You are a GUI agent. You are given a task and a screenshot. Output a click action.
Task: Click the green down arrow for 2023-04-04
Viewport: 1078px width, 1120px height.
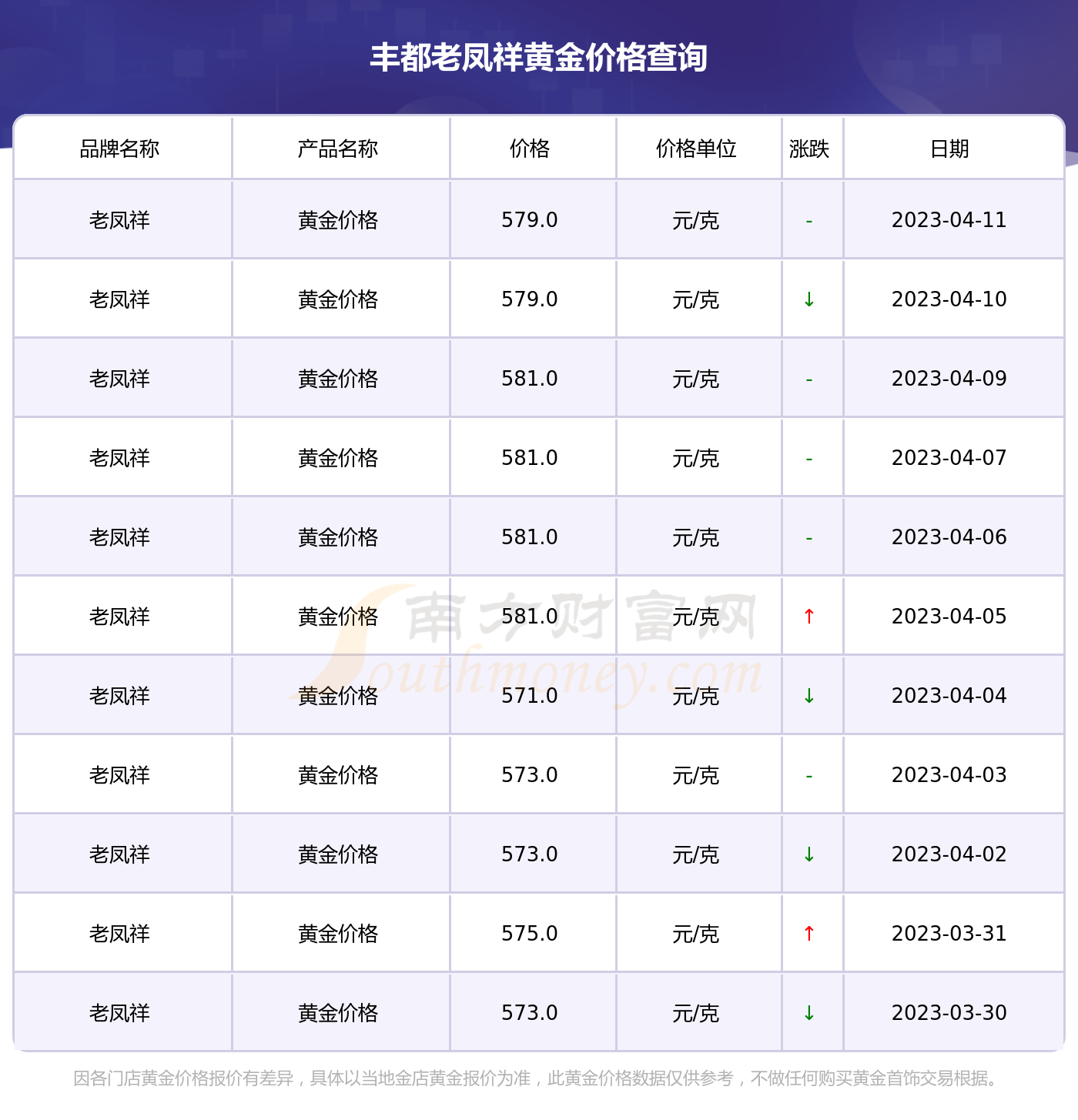[809, 696]
